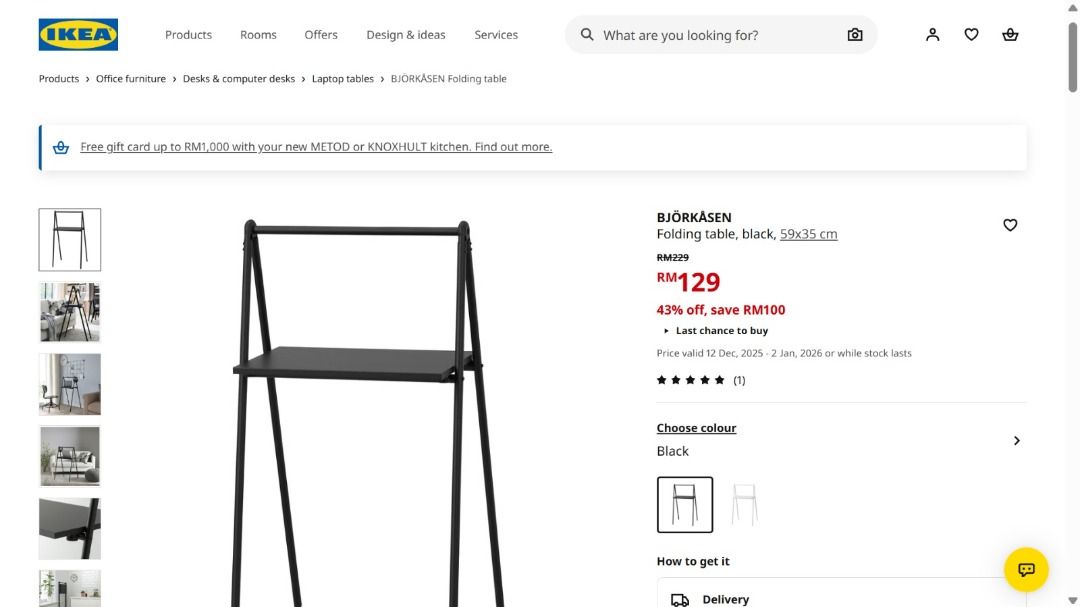The width and height of the screenshot is (1080, 607).
Task: Open the free gift card promotion link
Action: pyautogui.click(x=316, y=147)
